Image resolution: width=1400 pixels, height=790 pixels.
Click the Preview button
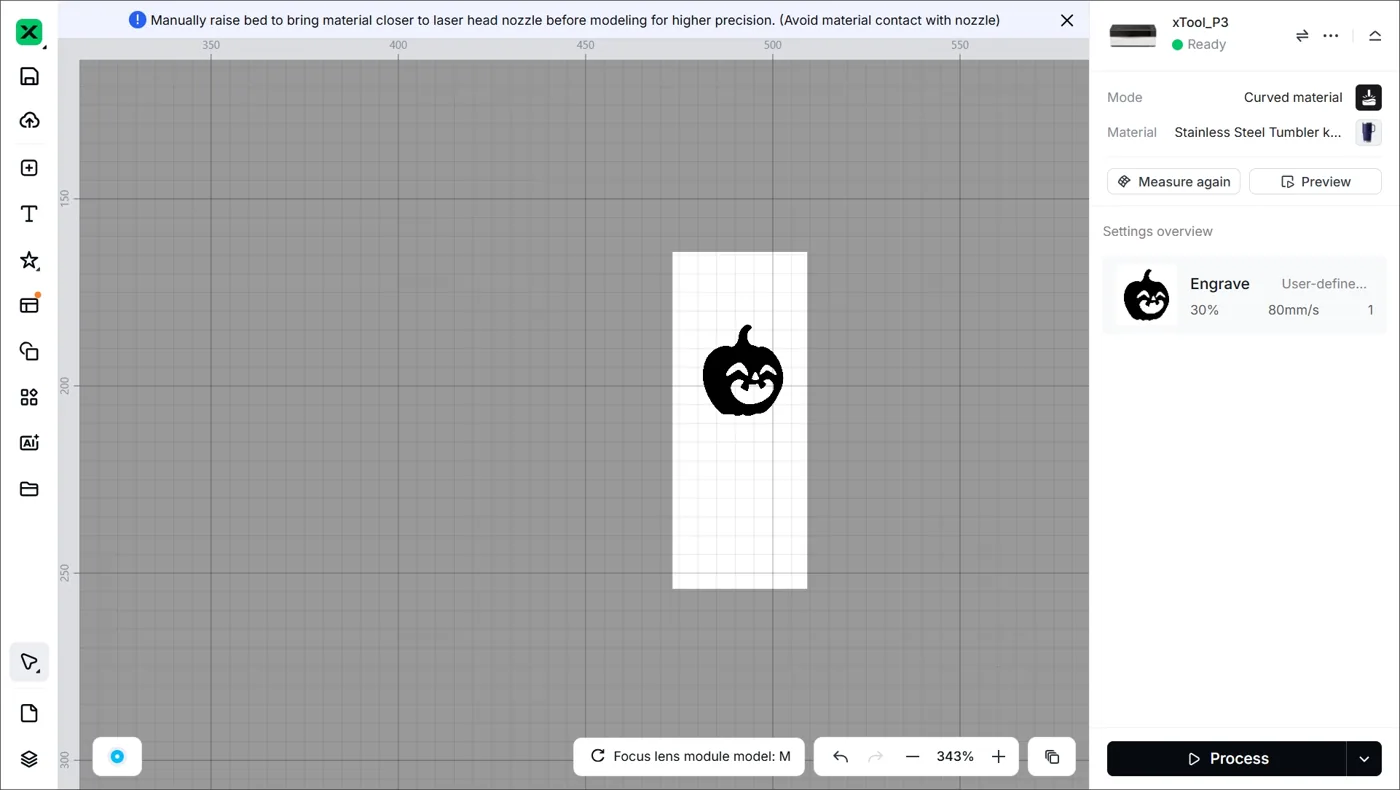pos(1315,181)
